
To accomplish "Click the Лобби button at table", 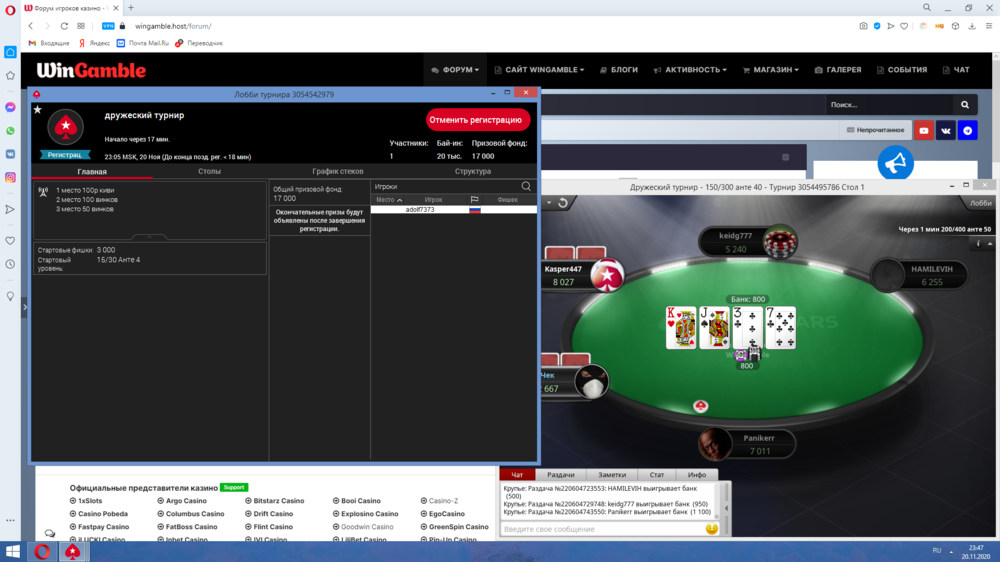I will (x=980, y=203).
